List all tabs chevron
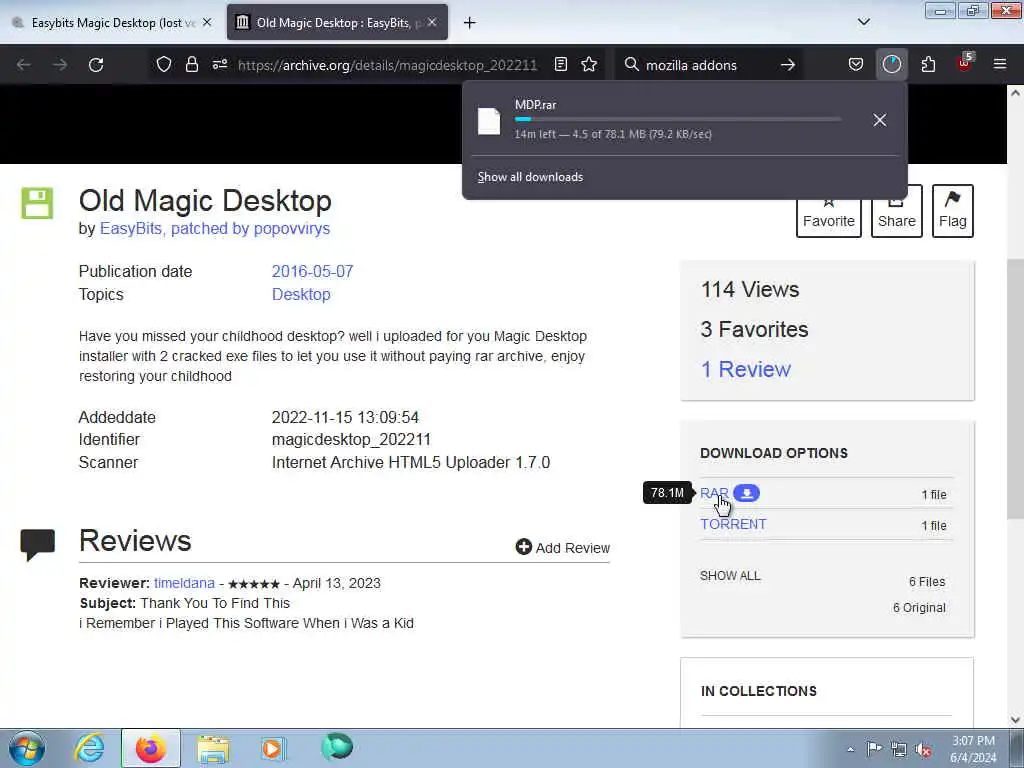The image size is (1024, 768). (863, 22)
